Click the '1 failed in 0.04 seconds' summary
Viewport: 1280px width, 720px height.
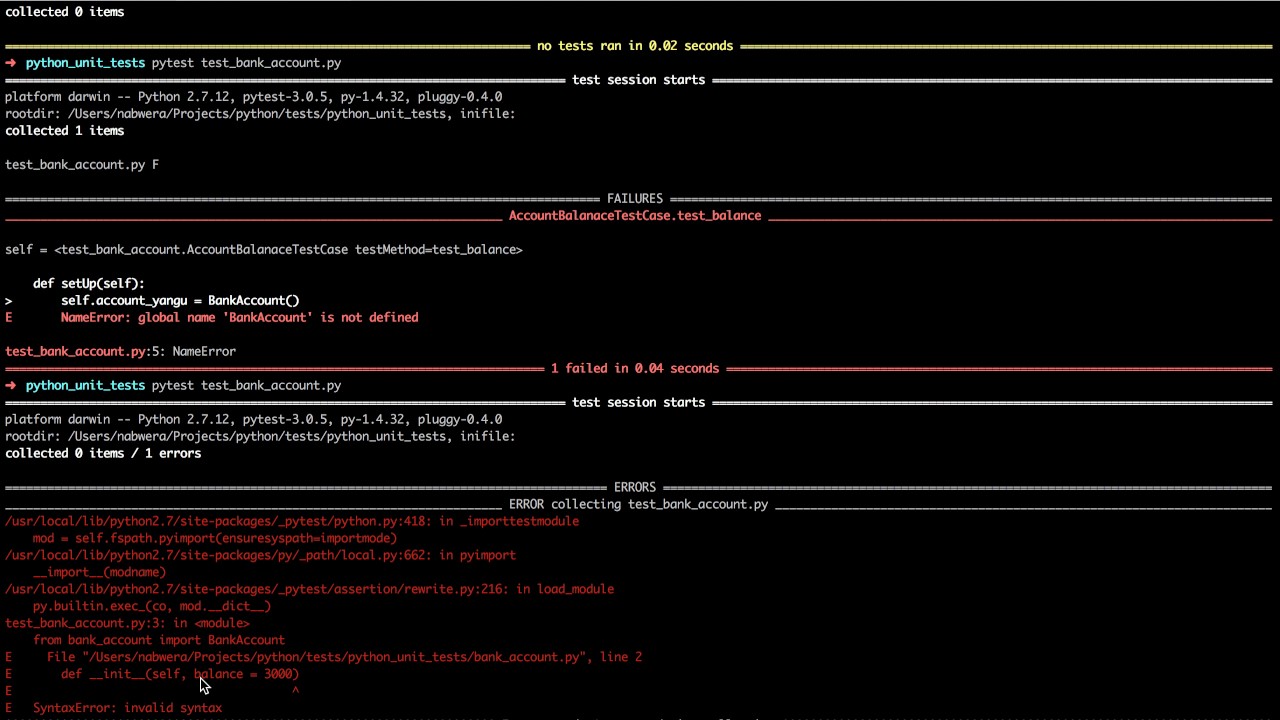pyautogui.click(x=634, y=369)
